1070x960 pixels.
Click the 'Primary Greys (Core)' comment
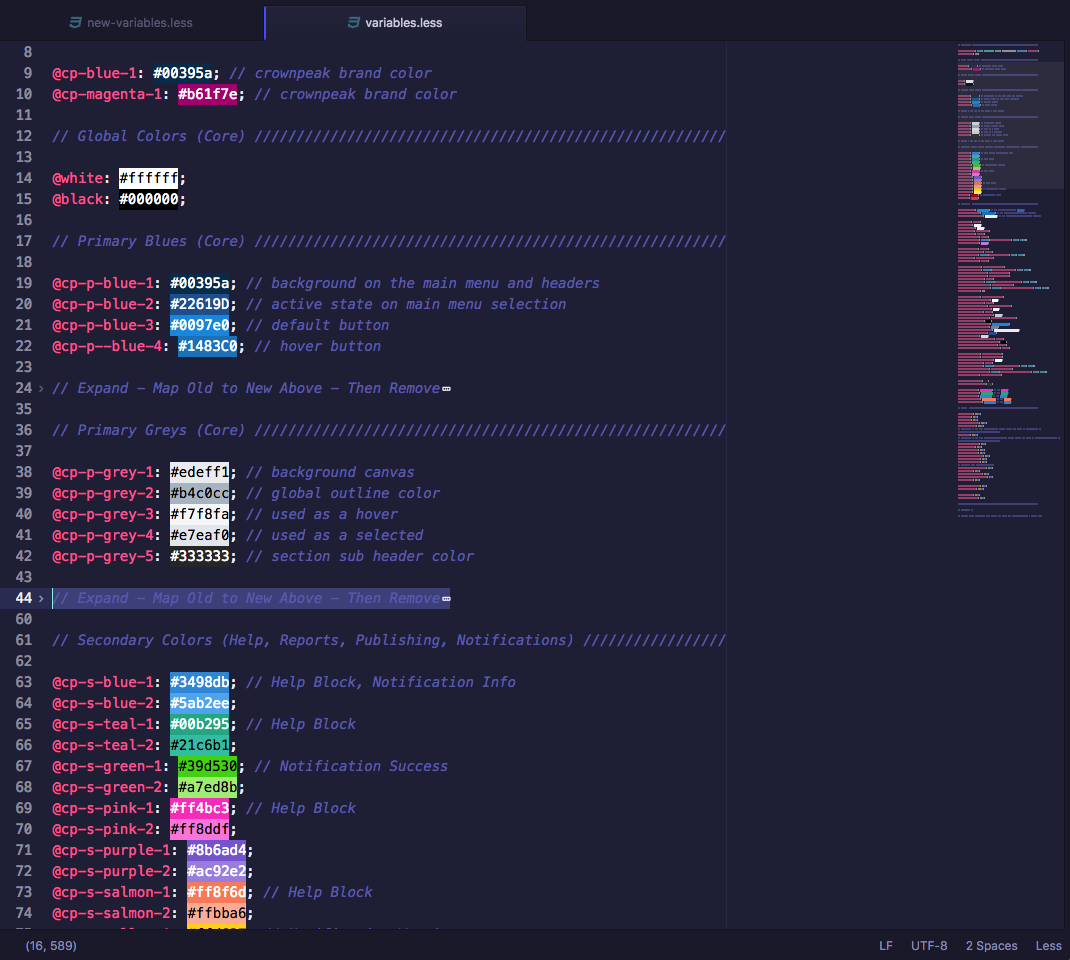[389, 431]
